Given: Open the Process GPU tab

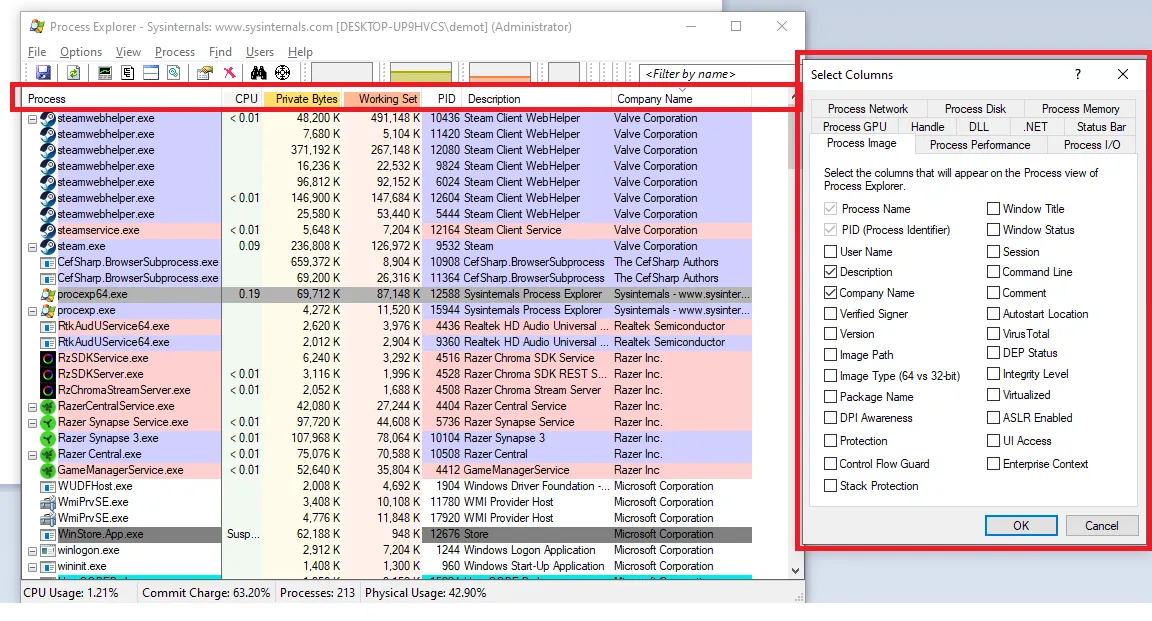Looking at the screenshot, I should pyautogui.click(x=854, y=126).
